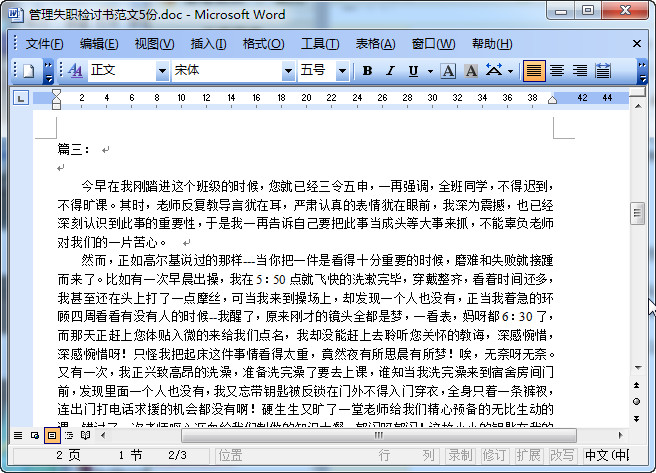Select align right button
This screenshot has height=473, width=656.
pyautogui.click(x=580, y=71)
